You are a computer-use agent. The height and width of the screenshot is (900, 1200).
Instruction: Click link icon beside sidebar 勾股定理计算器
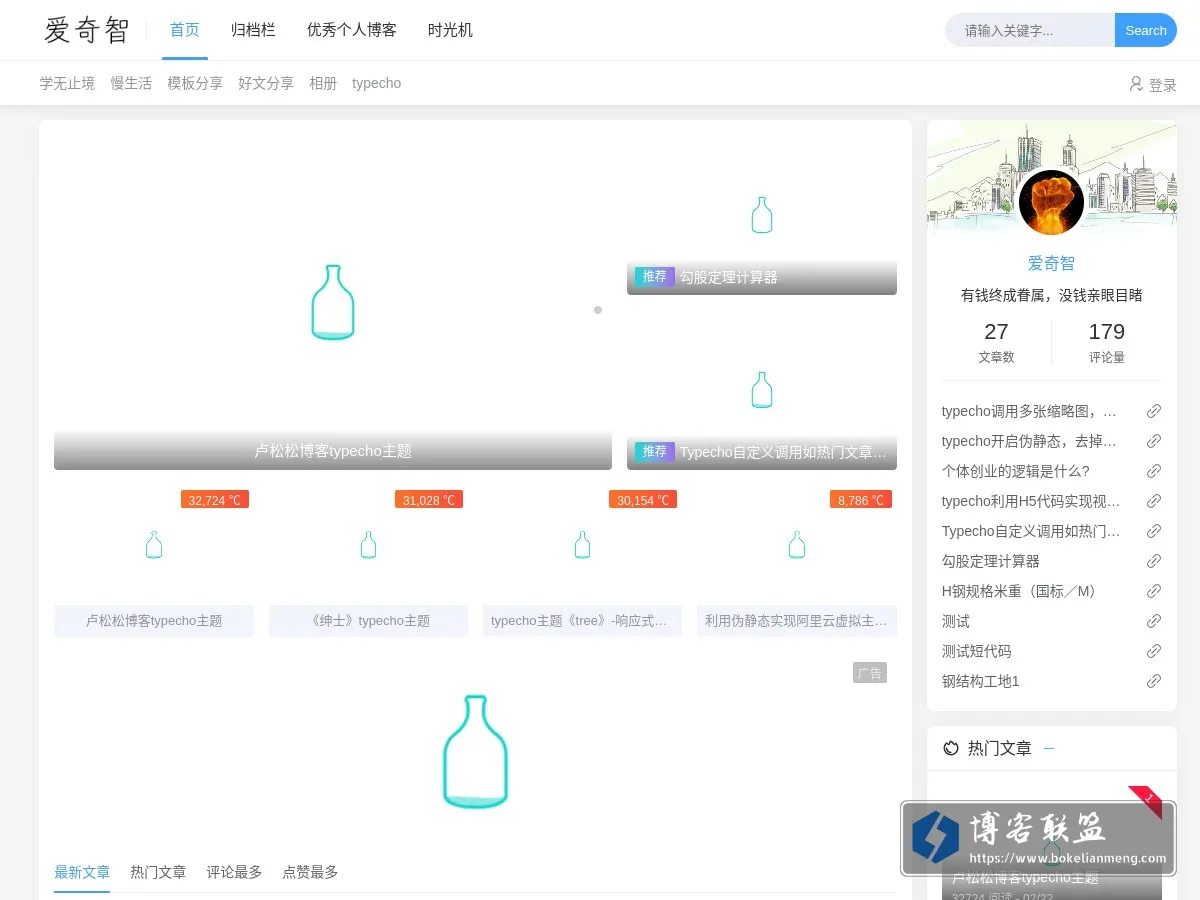coord(1154,561)
